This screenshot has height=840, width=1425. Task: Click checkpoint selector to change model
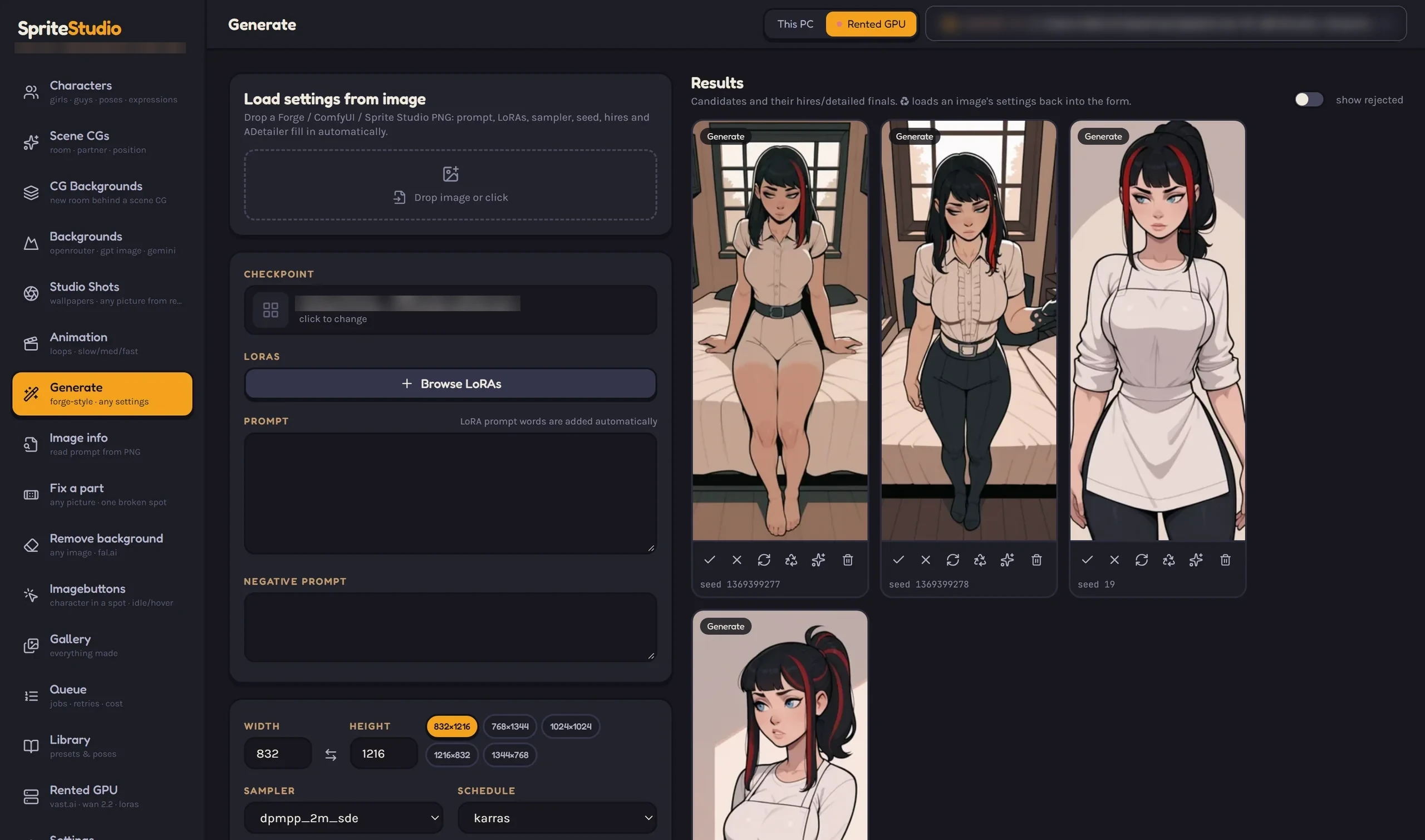point(450,310)
